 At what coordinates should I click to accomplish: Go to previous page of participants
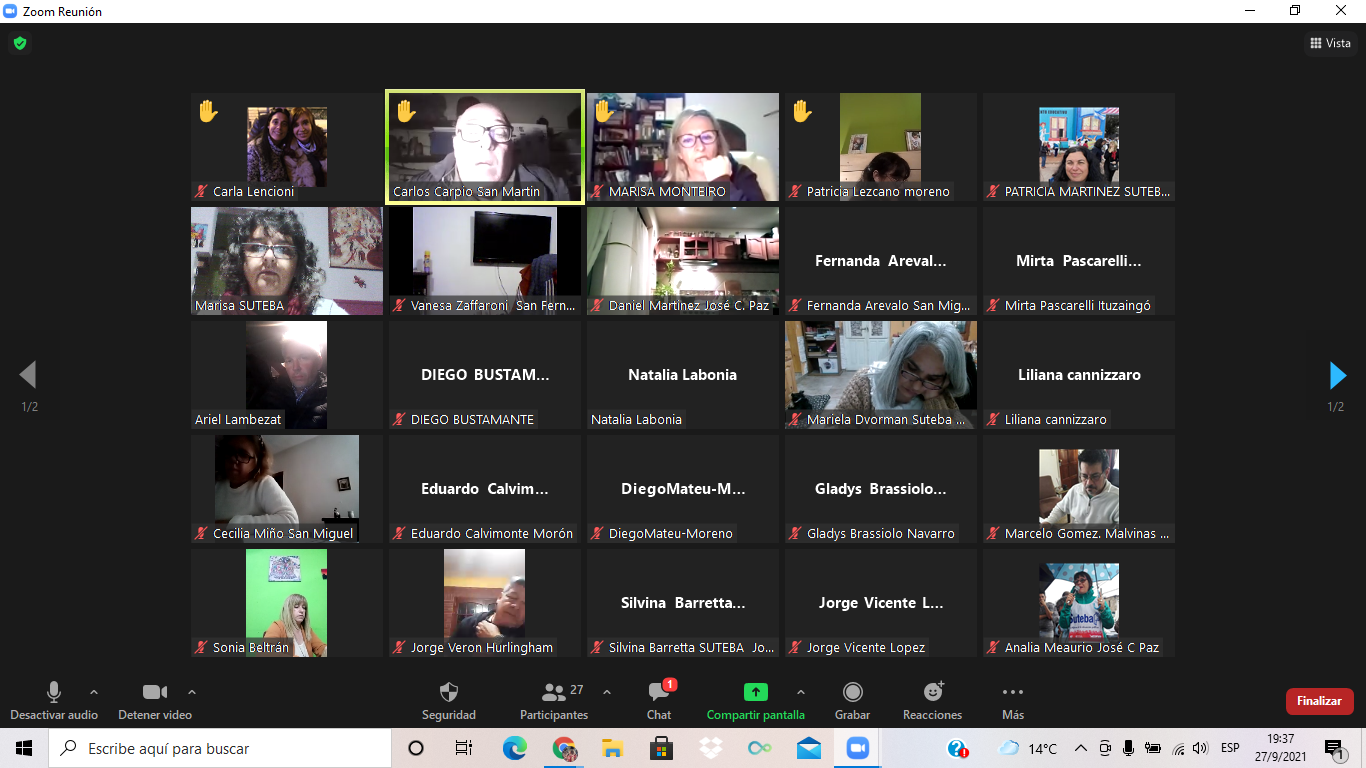click(x=28, y=375)
